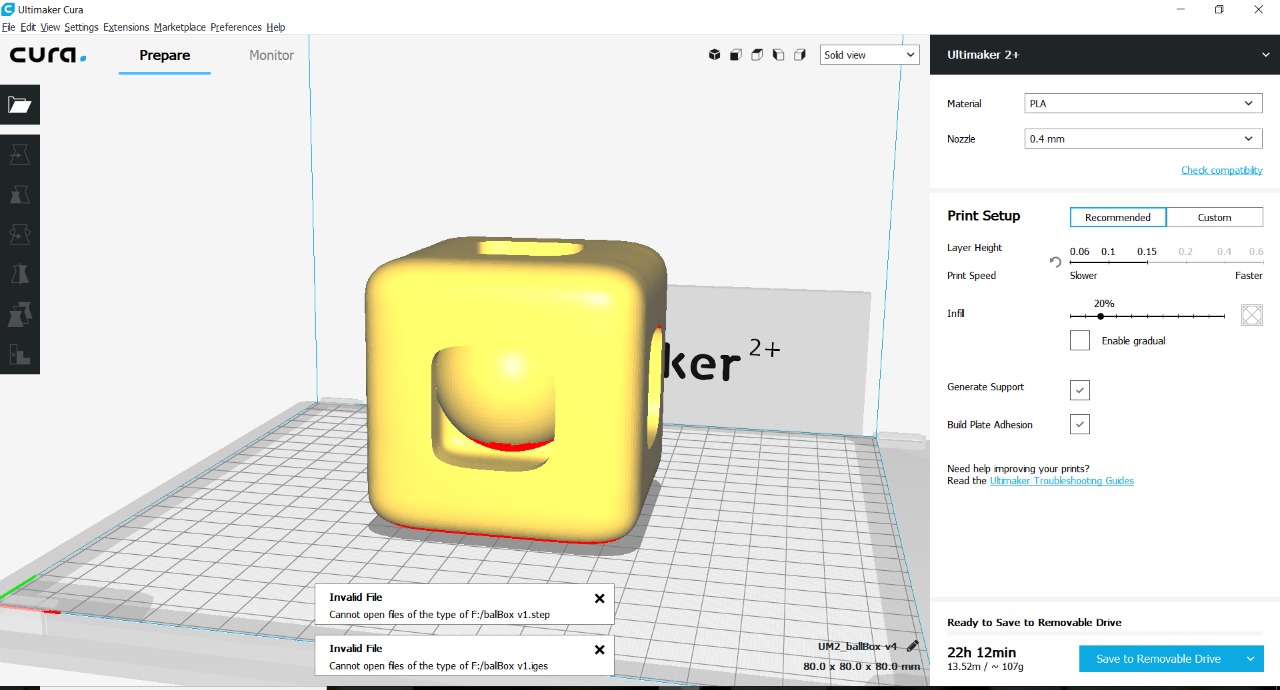Open the Preferences menu
The height and width of the screenshot is (690, 1280).
[237, 27]
